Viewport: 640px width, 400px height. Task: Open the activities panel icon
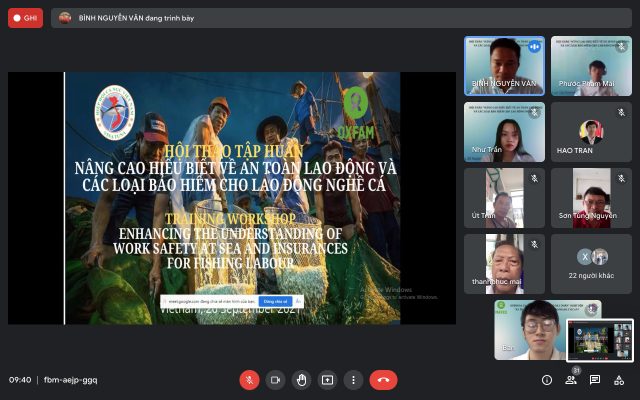click(619, 380)
